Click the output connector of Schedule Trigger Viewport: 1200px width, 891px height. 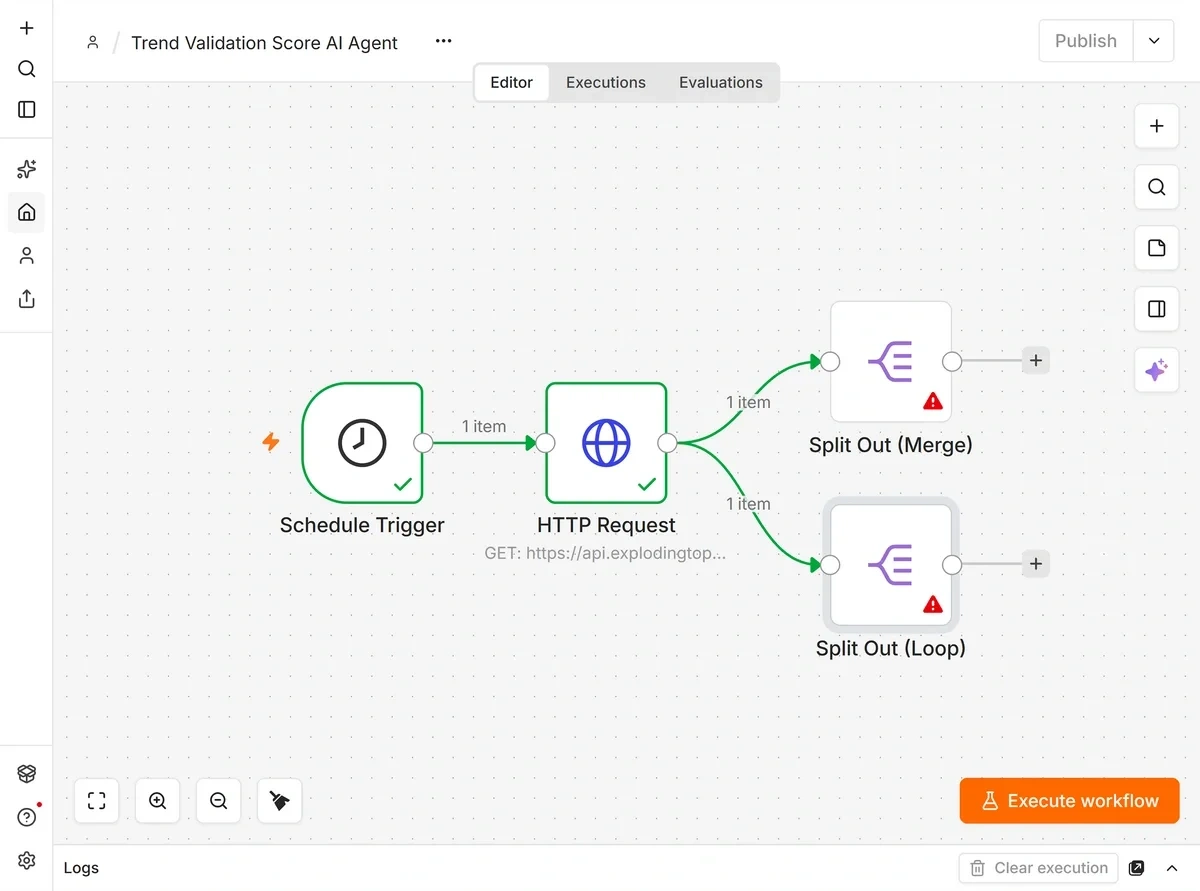pyautogui.click(x=423, y=442)
